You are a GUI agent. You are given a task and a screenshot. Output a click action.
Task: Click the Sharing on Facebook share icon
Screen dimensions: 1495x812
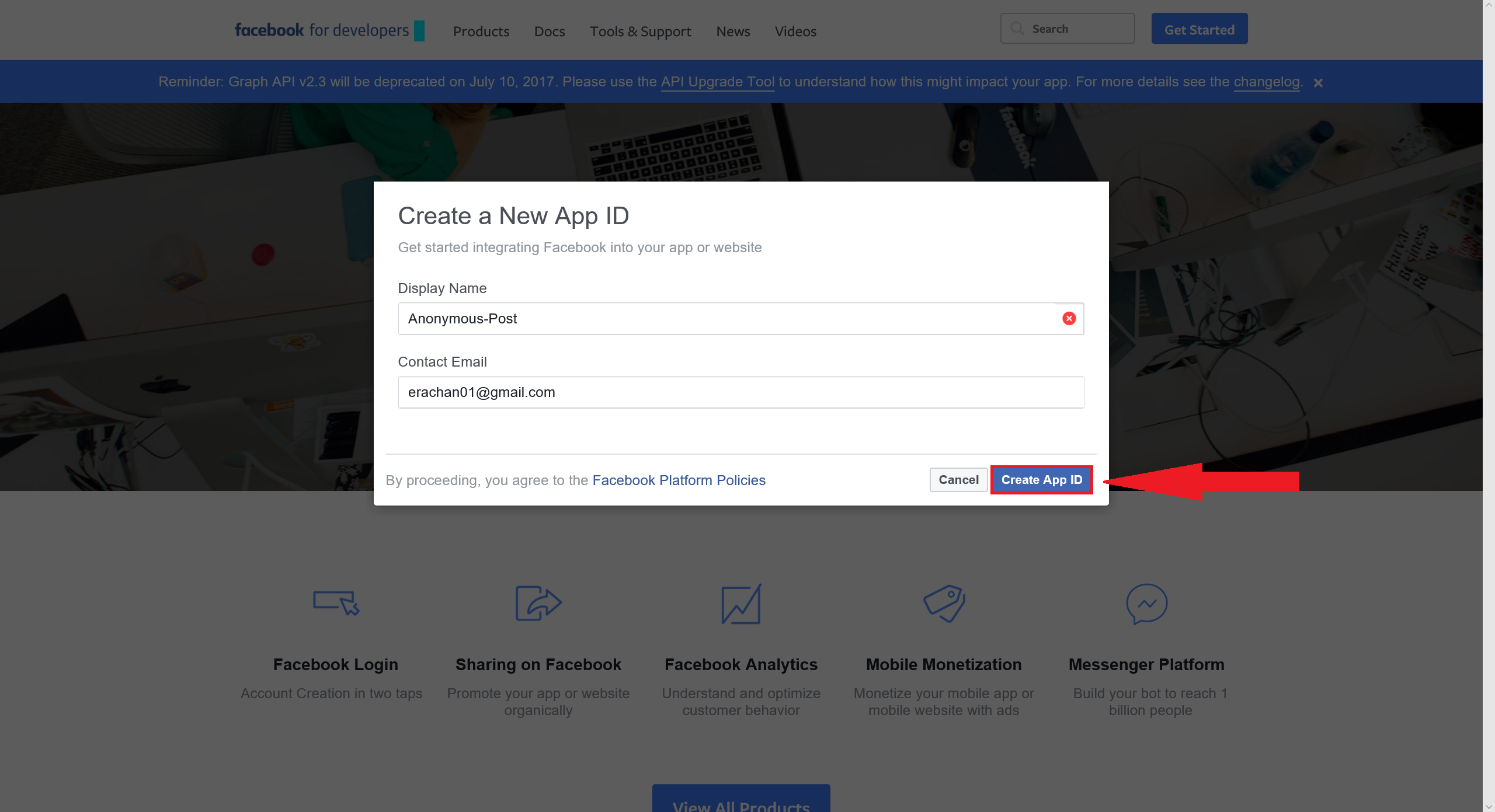pyautogui.click(x=538, y=602)
